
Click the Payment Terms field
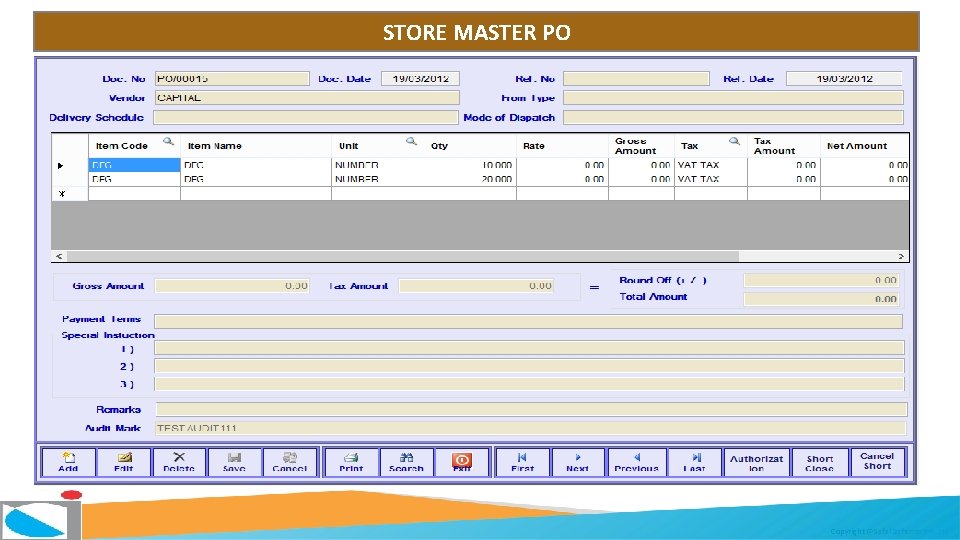tap(528, 321)
